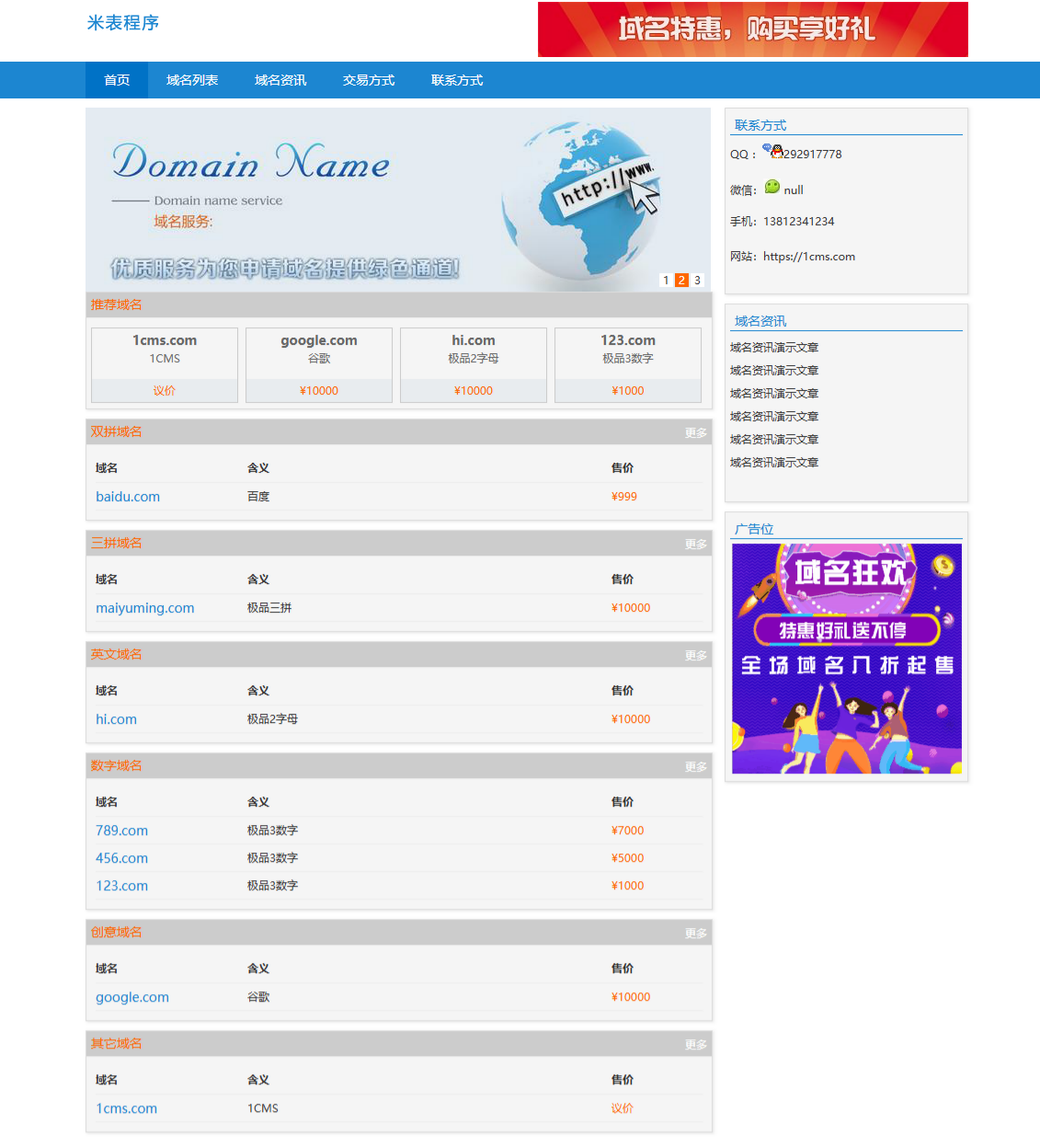Select the 首页 tab in navigation
This screenshot has height=1148, width=1040.
point(116,80)
